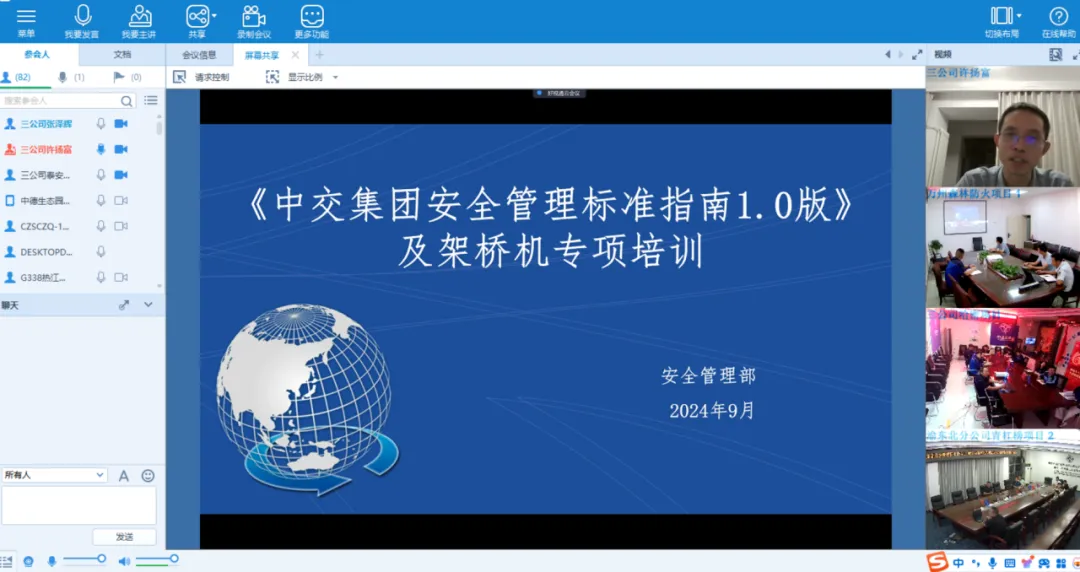Open the 切换布局 layout dropdown
This screenshot has height=572, width=1080.
(x=1019, y=16)
